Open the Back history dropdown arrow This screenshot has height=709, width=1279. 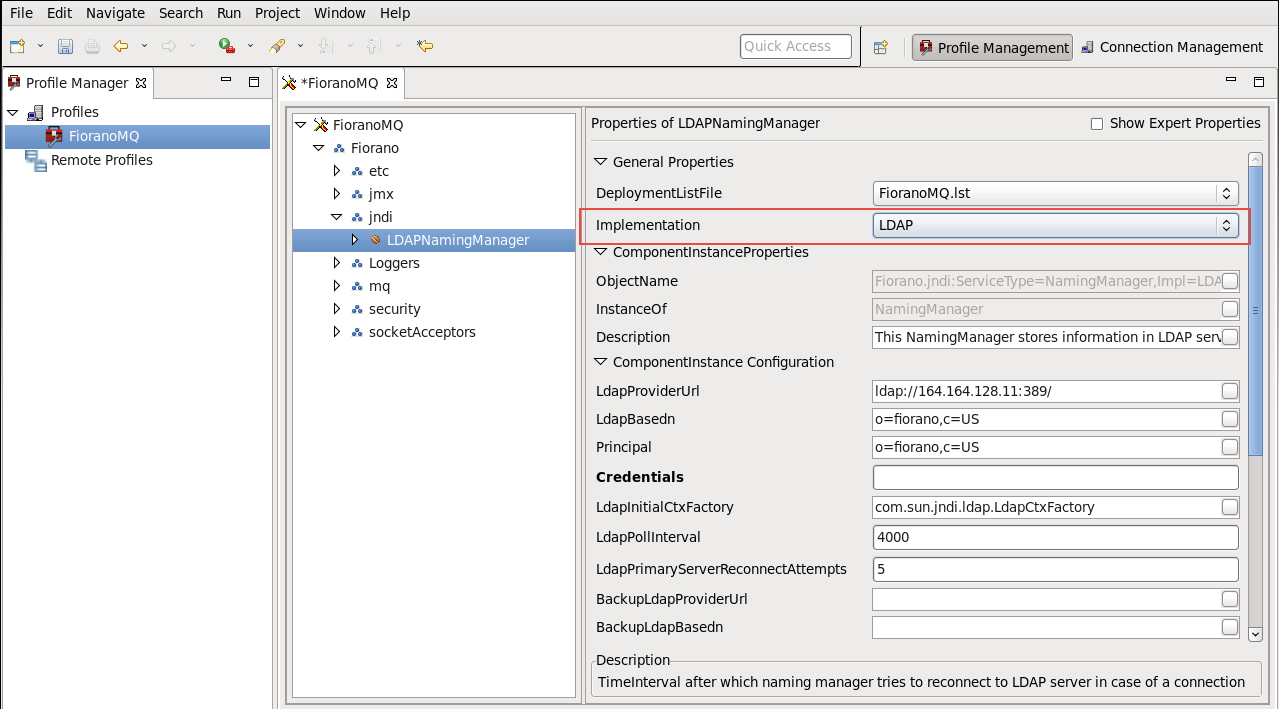tap(144, 46)
